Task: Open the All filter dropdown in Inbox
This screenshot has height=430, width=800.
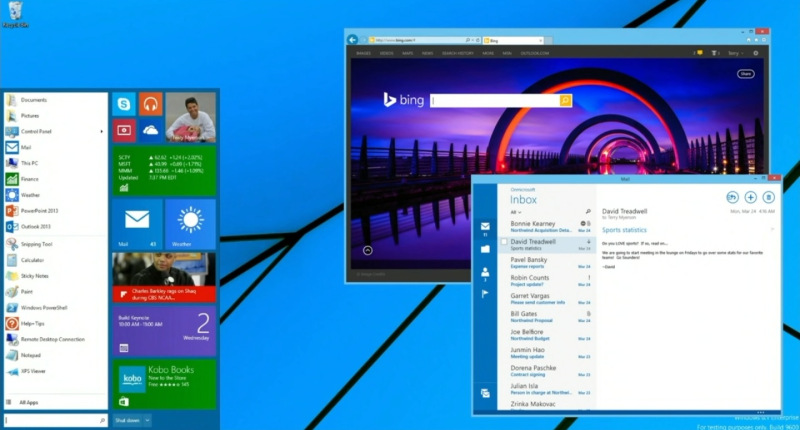Action: tap(516, 212)
